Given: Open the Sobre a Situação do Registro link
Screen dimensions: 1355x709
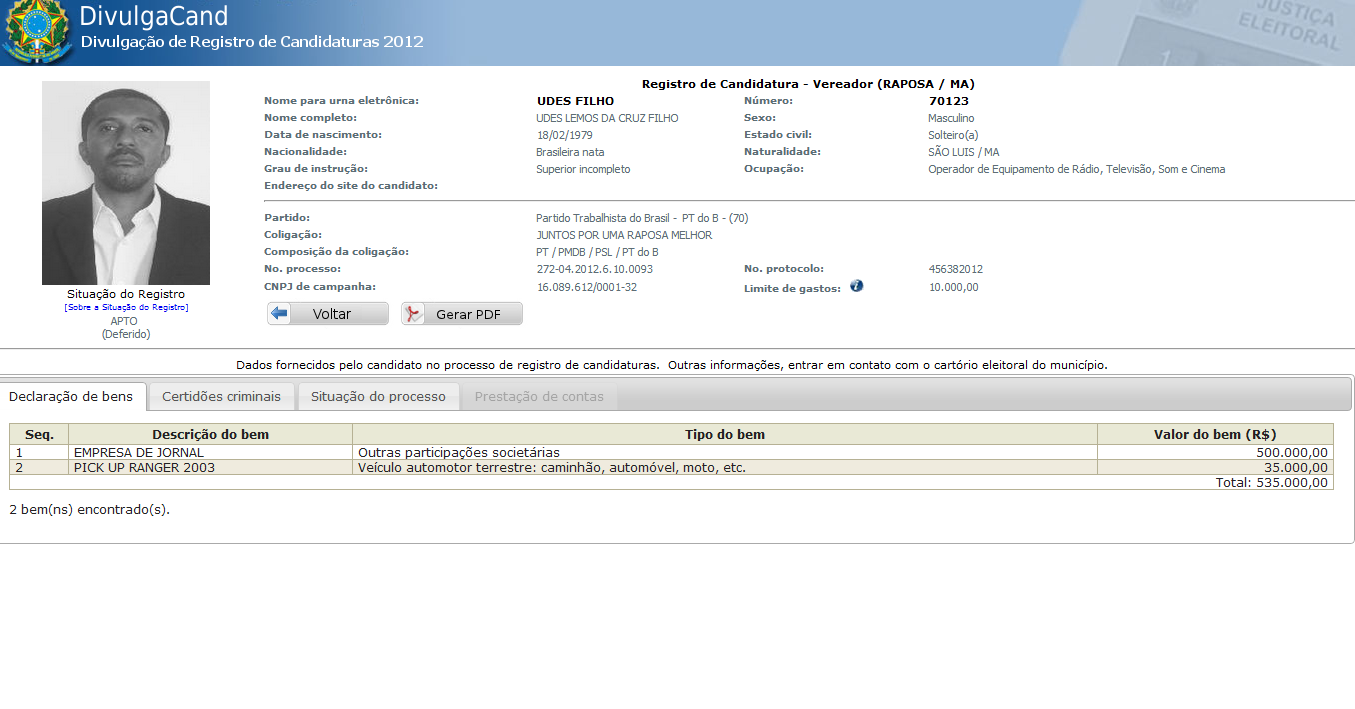Looking at the screenshot, I should 126,307.
